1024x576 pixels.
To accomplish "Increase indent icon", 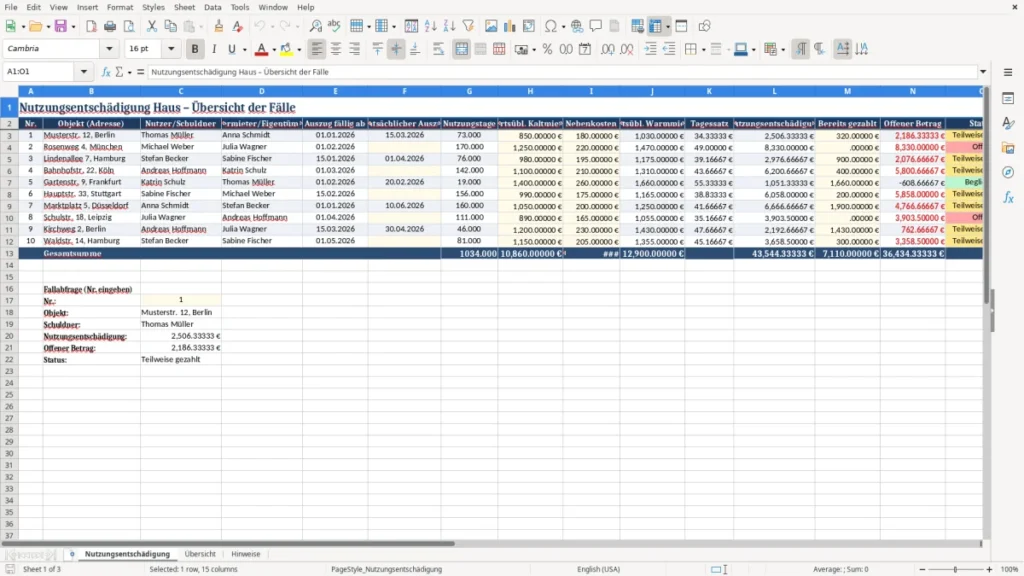I will [650, 49].
